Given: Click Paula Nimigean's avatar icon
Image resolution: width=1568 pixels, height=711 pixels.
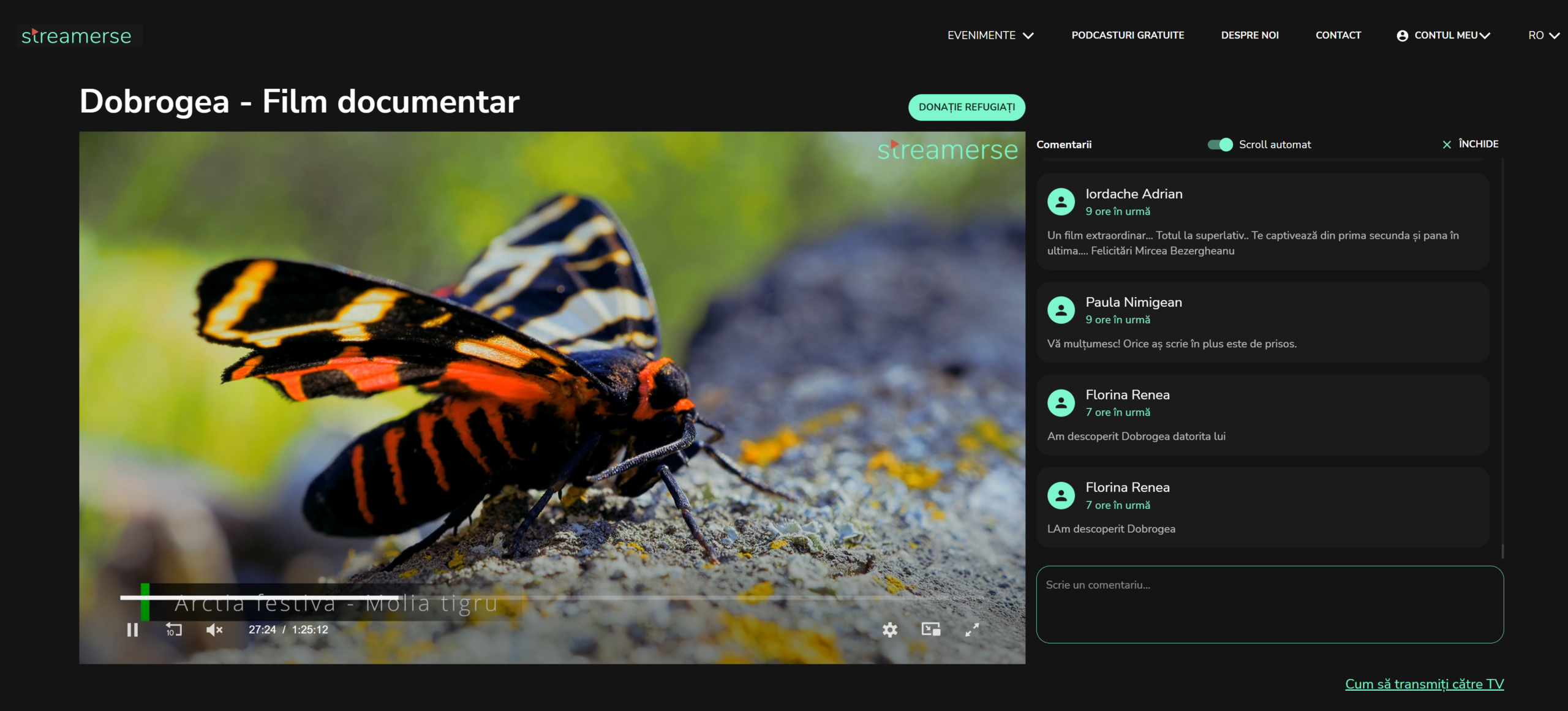Looking at the screenshot, I should pos(1061,310).
